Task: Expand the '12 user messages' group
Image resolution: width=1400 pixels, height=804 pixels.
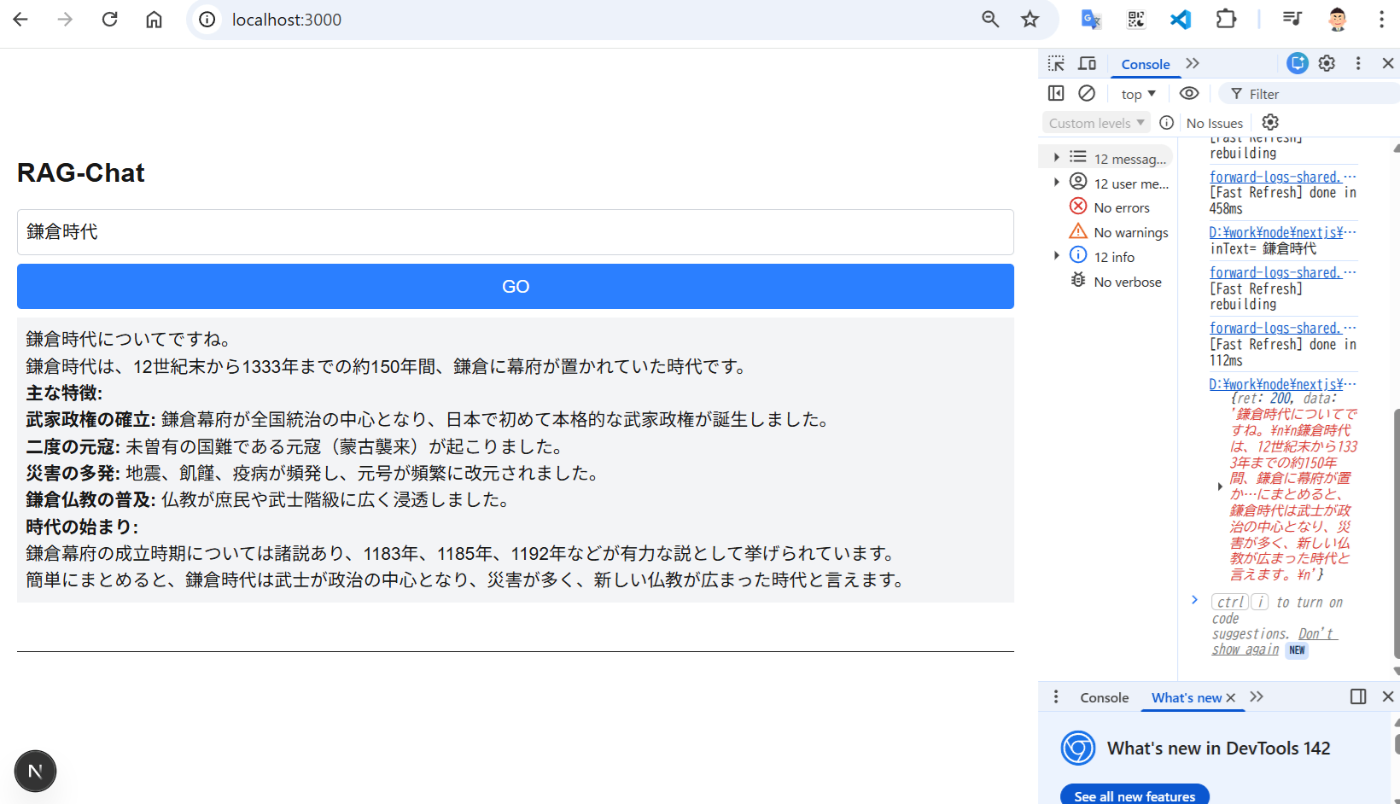Action: click(1056, 182)
